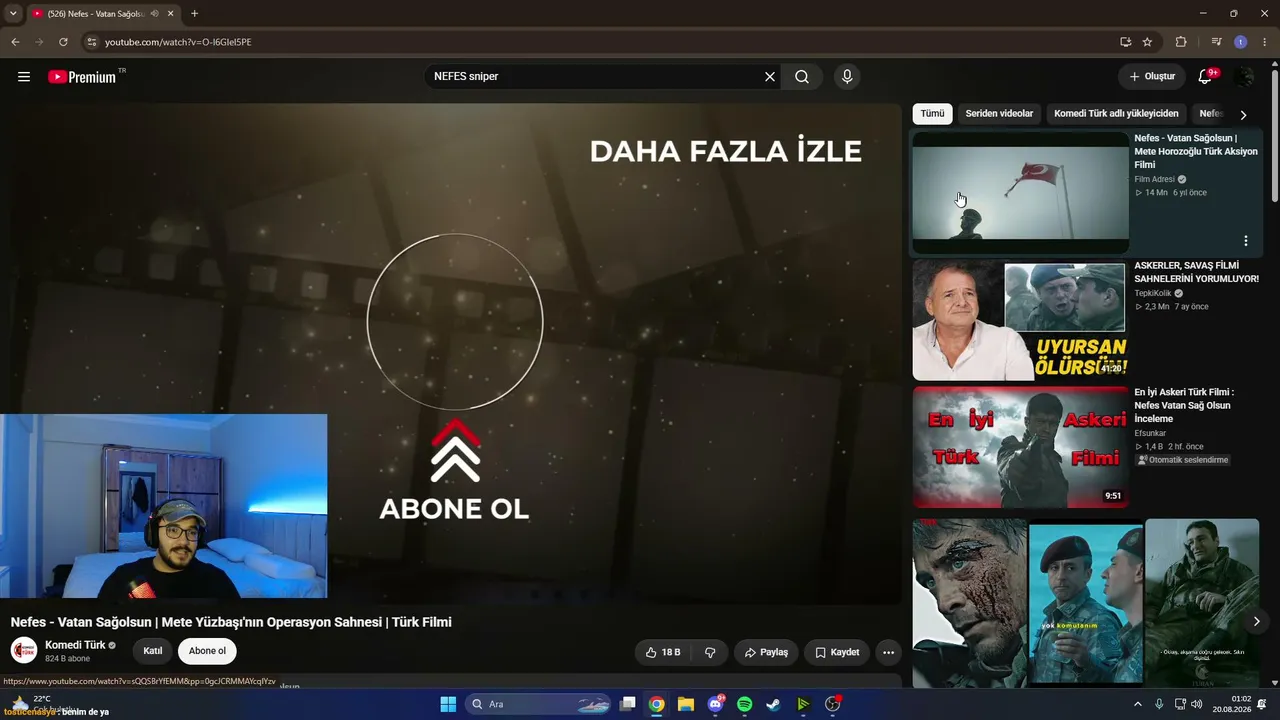Show more filter chips with arrow
Image resolution: width=1280 pixels, height=720 pixels.
1243,115
